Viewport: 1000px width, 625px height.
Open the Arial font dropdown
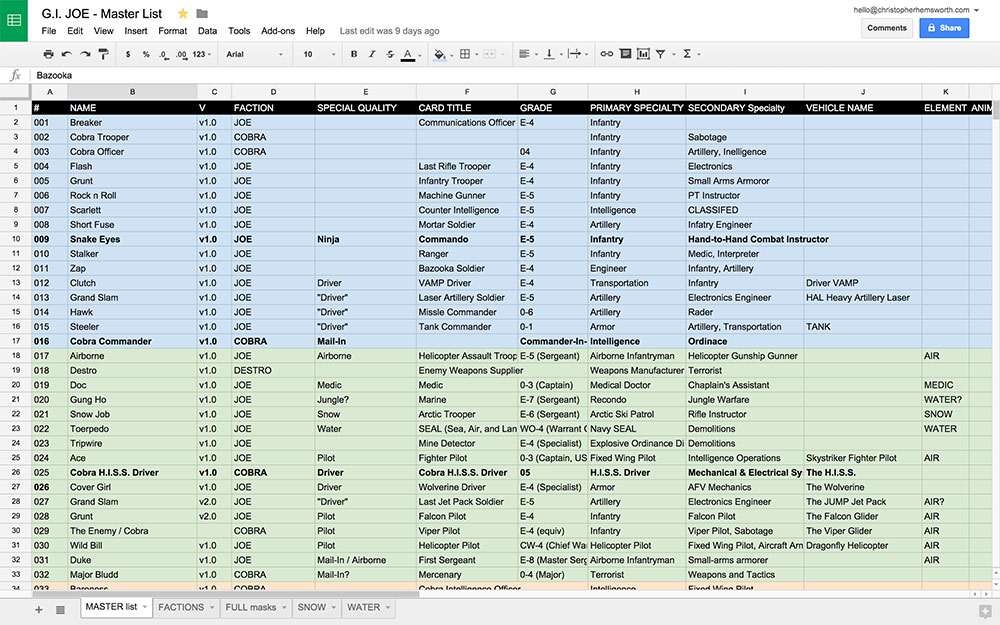(x=255, y=54)
